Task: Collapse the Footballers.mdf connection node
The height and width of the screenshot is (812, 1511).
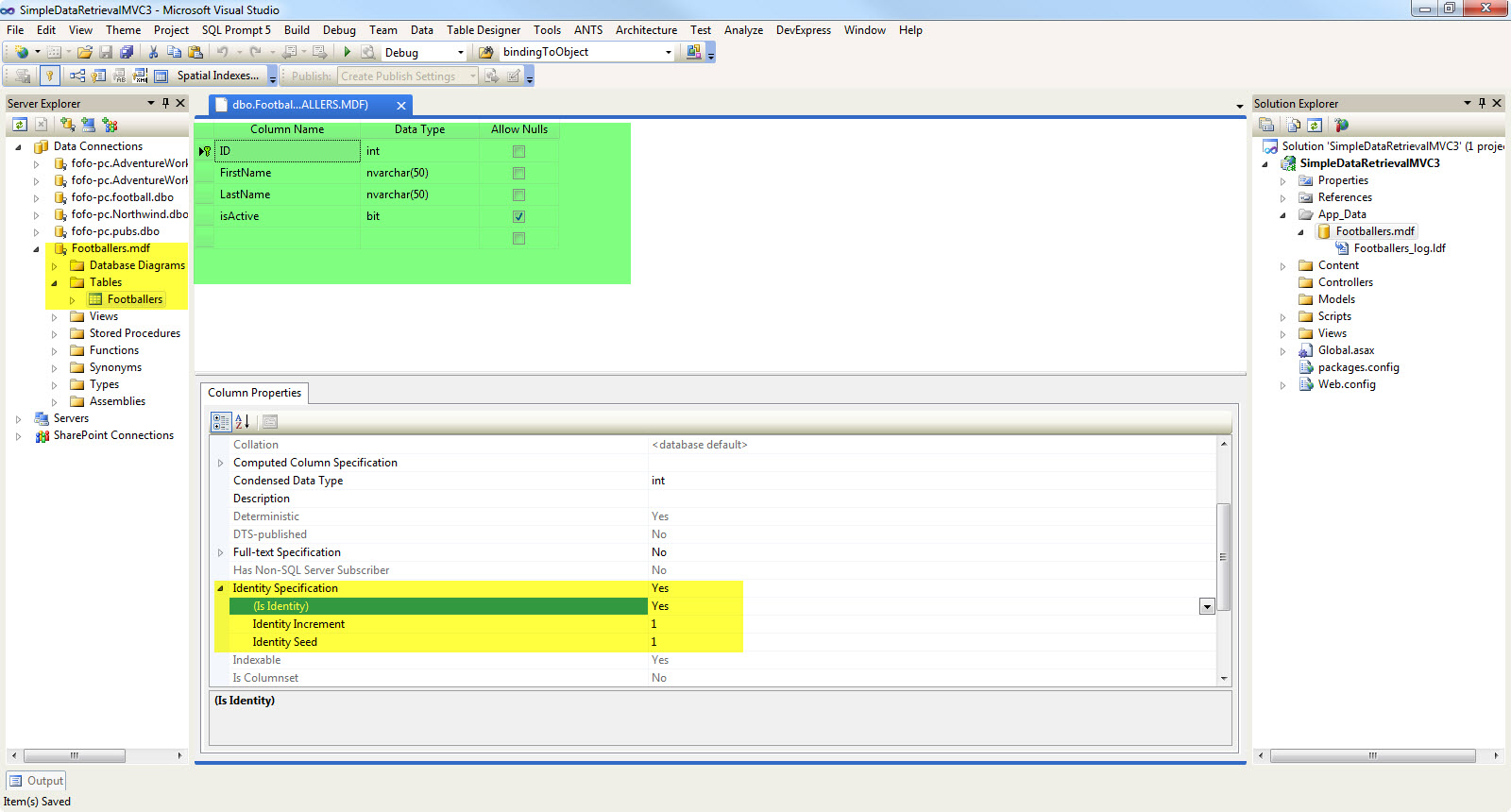Action: pyautogui.click(x=37, y=249)
